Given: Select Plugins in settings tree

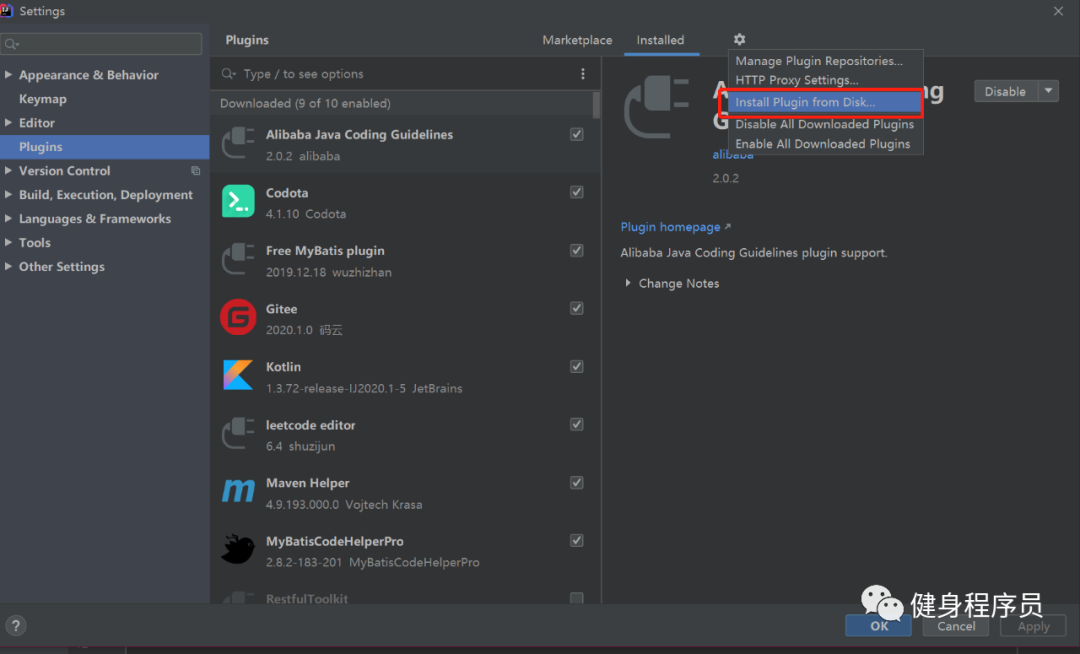Looking at the screenshot, I should click(x=105, y=147).
